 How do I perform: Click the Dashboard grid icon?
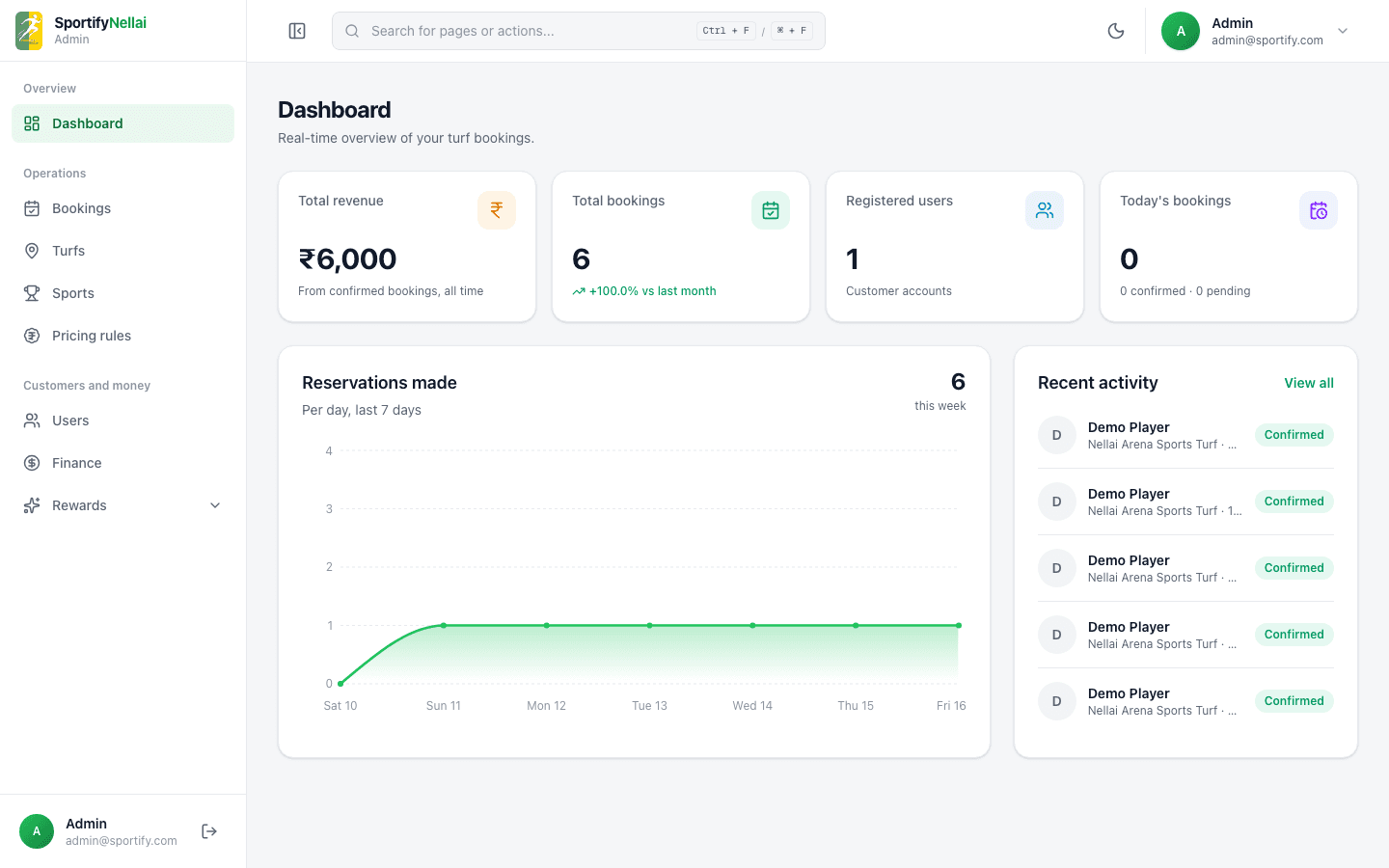point(32,123)
